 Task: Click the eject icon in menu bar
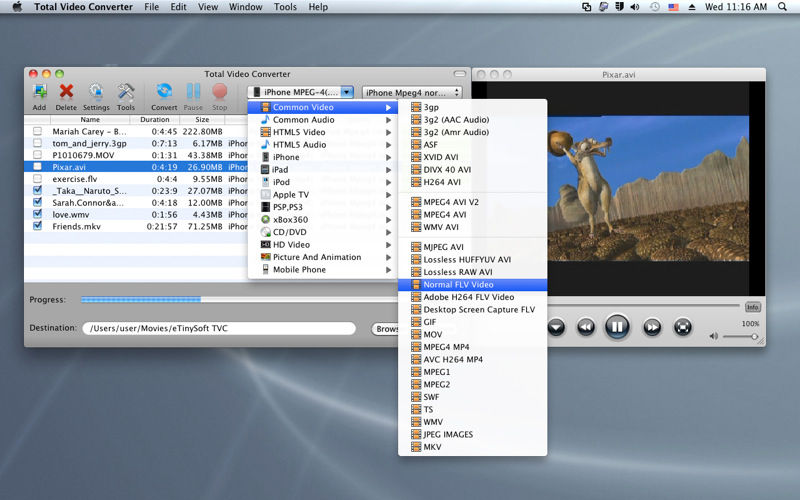tap(692, 7)
